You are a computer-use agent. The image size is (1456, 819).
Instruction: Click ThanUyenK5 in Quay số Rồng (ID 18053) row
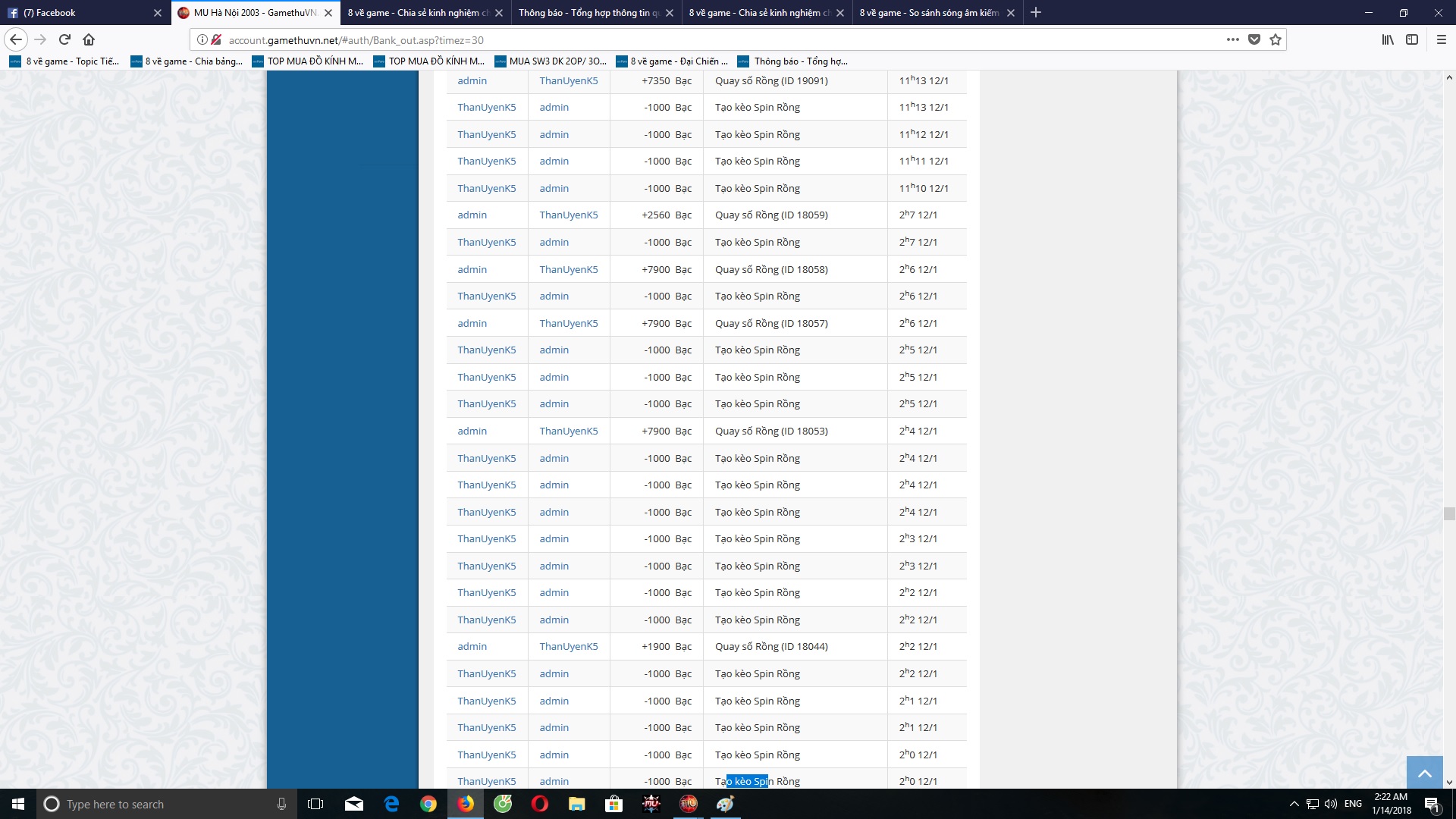pos(569,431)
